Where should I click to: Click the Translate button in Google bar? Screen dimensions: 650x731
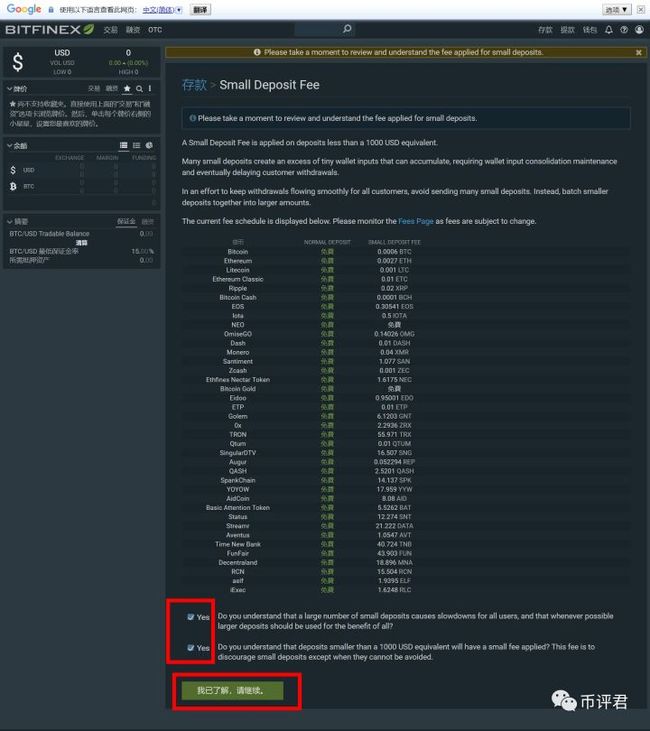tap(201, 10)
